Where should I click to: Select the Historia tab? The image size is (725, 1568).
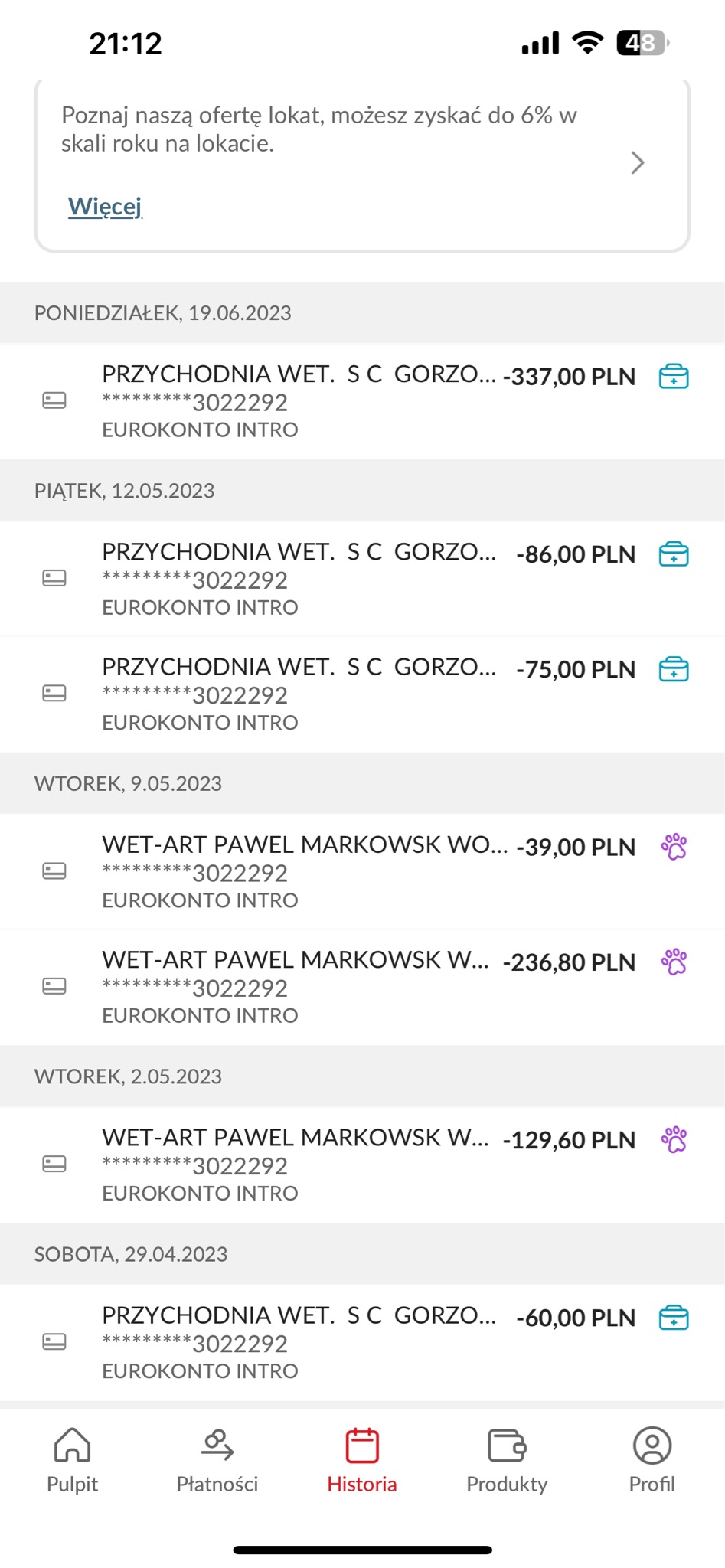362,1461
